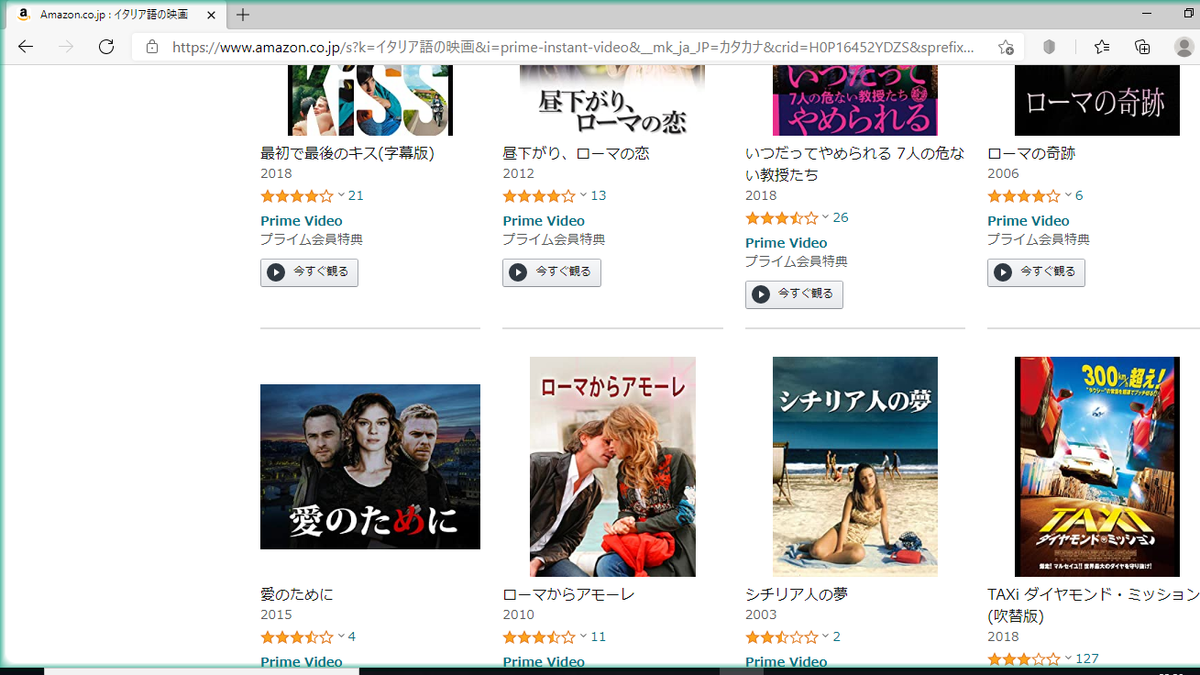Play 最初で最後のキス with 今すぐ観る button

pos(309,272)
